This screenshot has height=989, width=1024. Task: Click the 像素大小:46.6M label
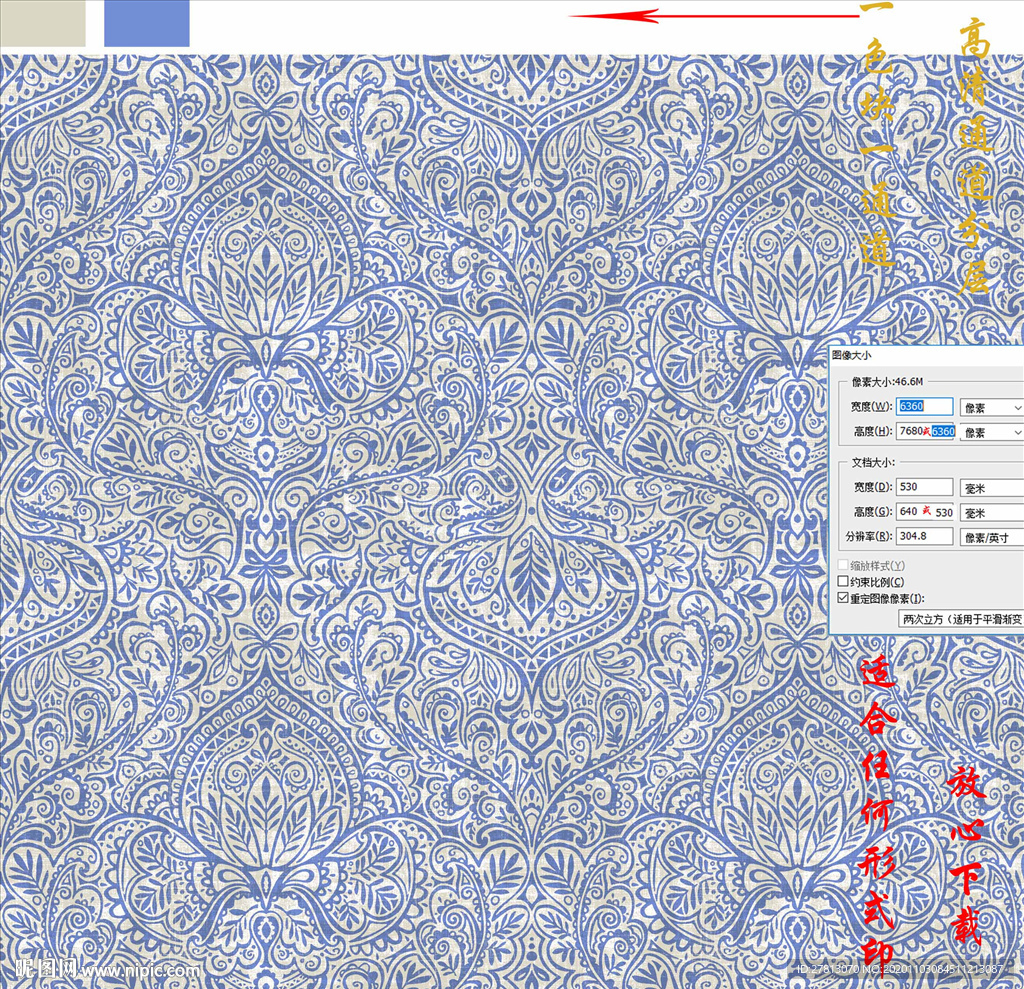click(887, 382)
